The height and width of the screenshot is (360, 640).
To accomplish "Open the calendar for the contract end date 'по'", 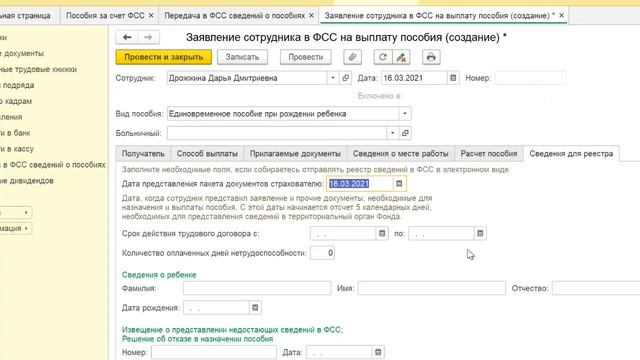I will coord(480,233).
